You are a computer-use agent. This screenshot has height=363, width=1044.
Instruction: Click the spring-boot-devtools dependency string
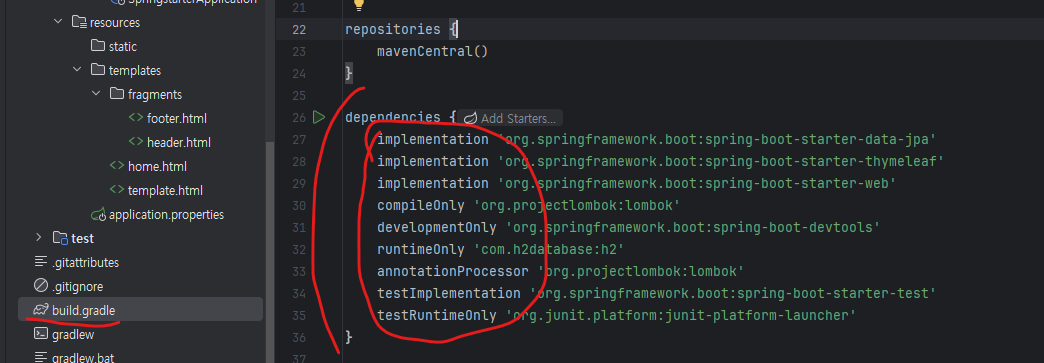(693, 228)
